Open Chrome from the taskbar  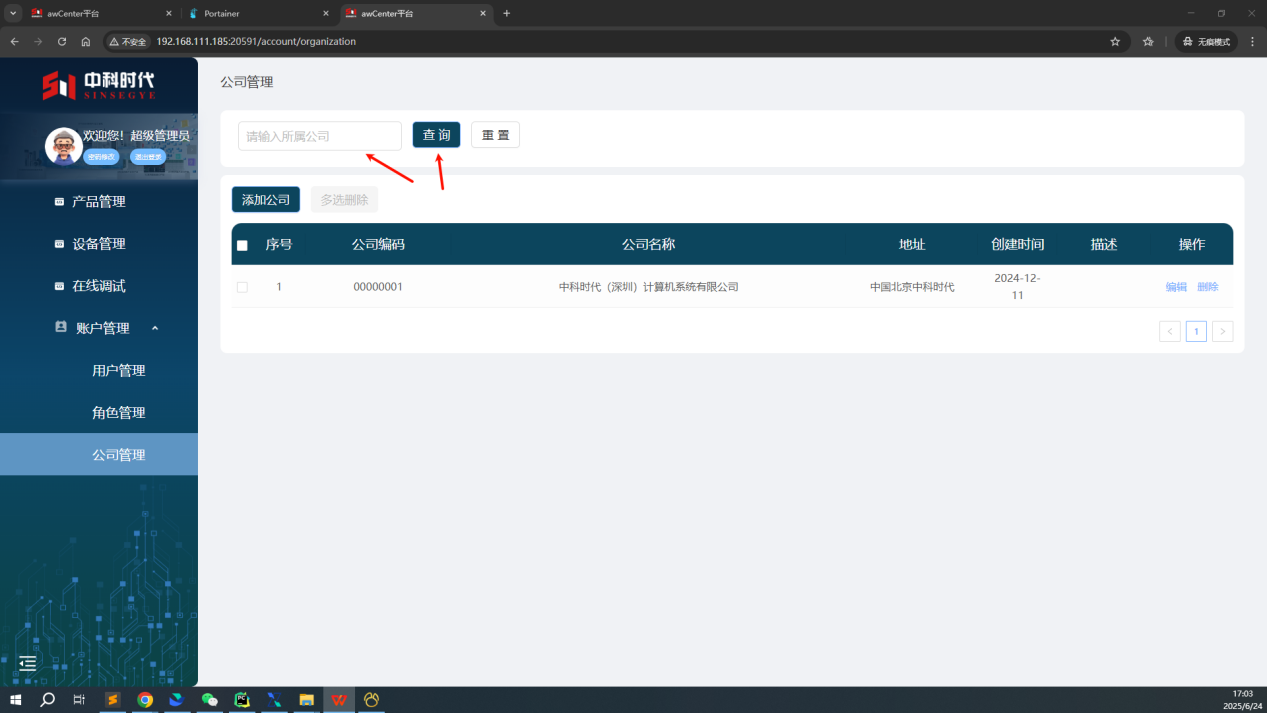pyautogui.click(x=145, y=700)
